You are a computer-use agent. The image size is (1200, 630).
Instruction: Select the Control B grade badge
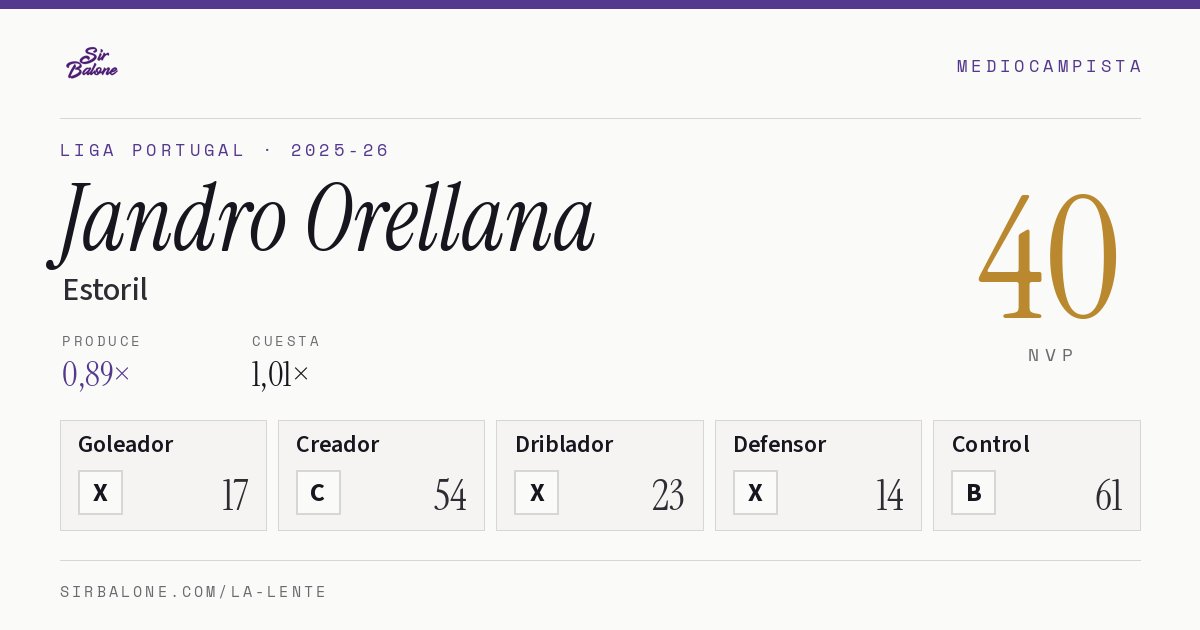[x=973, y=493]
